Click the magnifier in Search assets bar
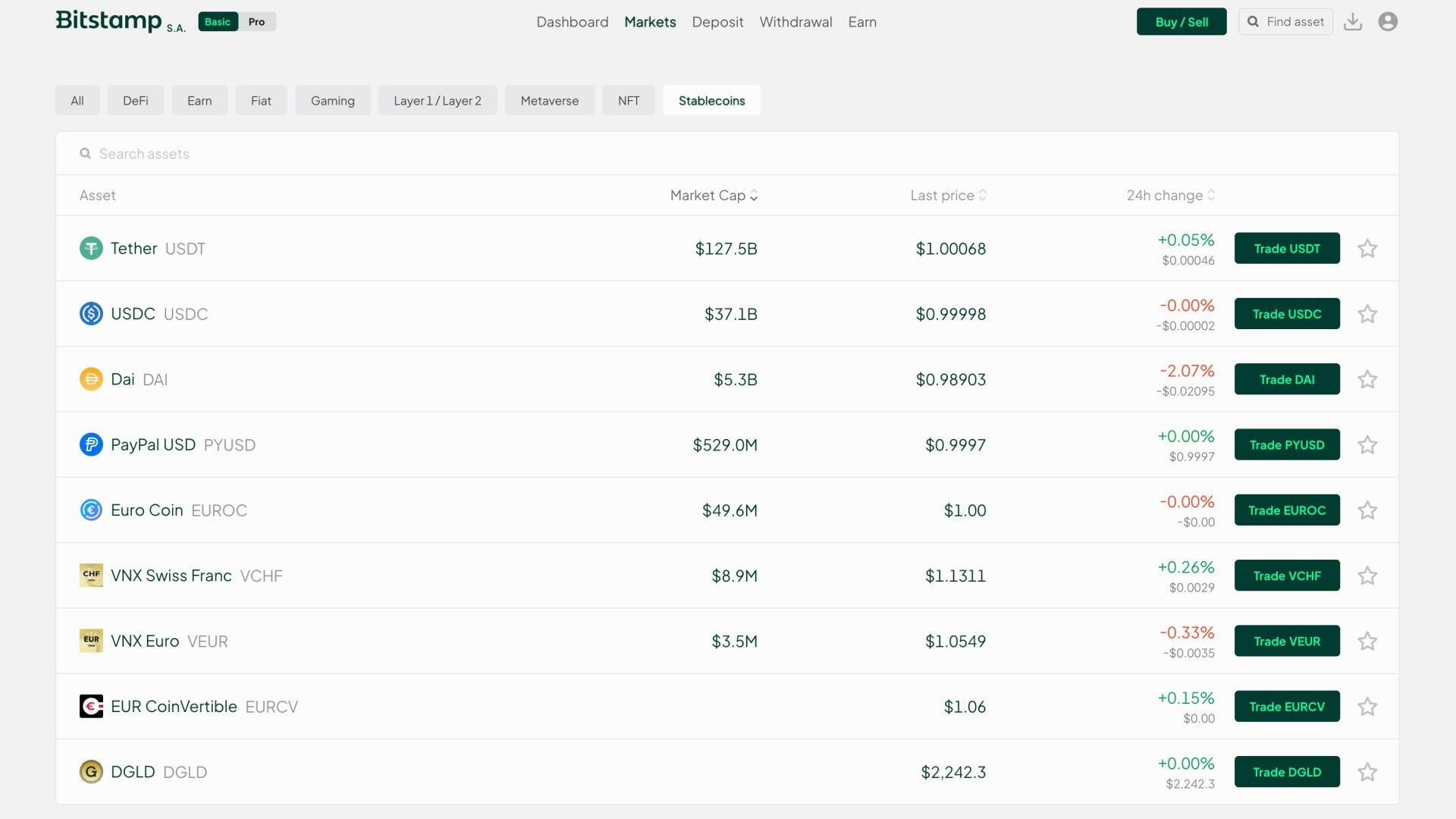1456x819 pixels. pyautogui.click(x=85, y=153)
